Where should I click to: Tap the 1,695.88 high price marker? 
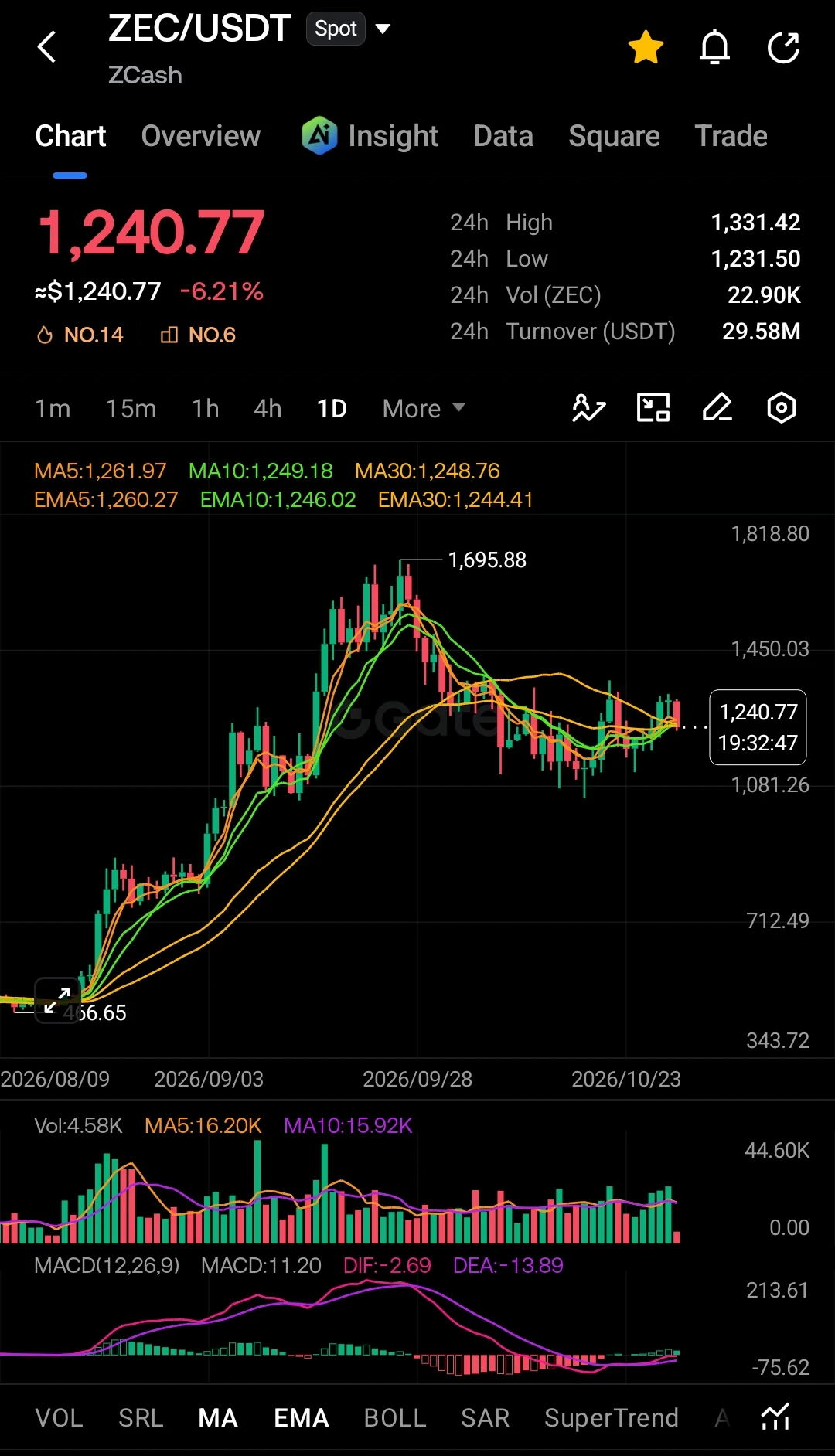pos(487,560)
